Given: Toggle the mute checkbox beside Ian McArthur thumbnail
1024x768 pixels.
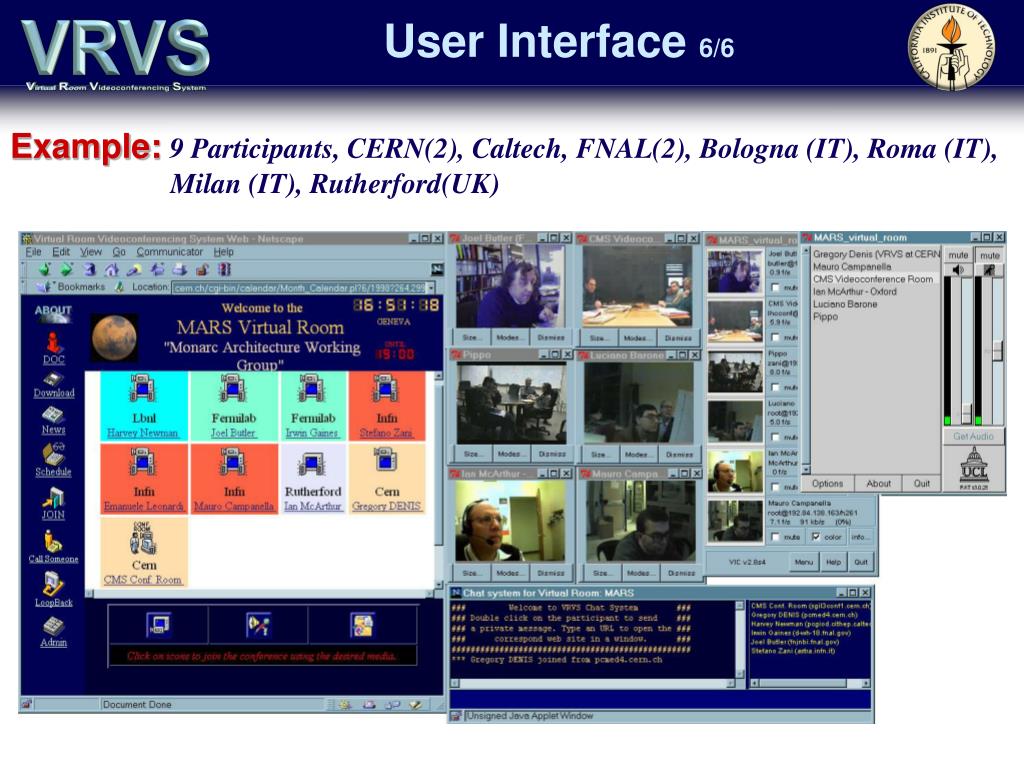Looking at the screenshot, I should click(775, 487).
